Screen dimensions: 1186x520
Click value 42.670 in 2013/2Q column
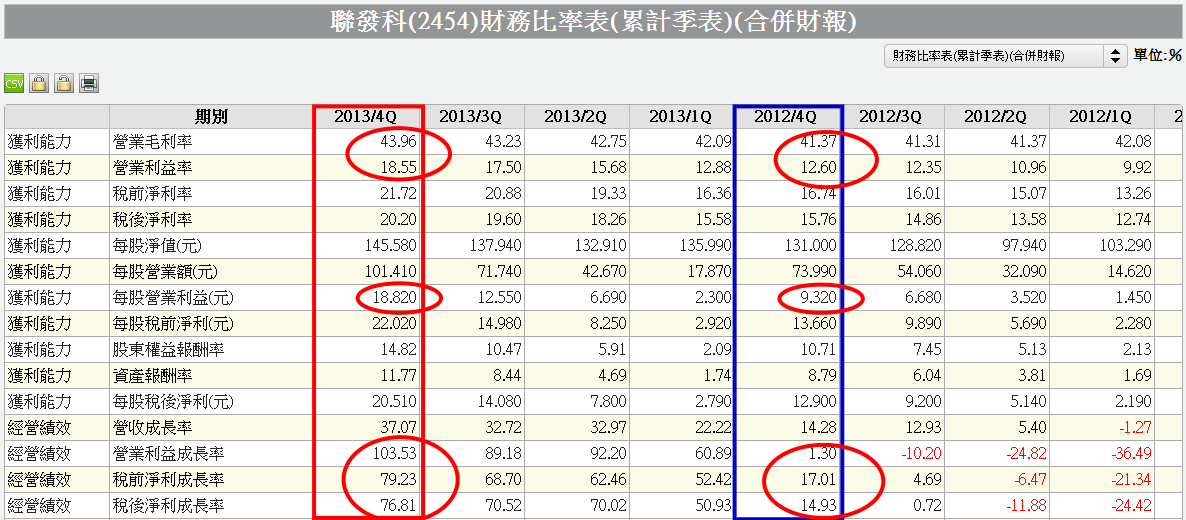tap(604, 271)
